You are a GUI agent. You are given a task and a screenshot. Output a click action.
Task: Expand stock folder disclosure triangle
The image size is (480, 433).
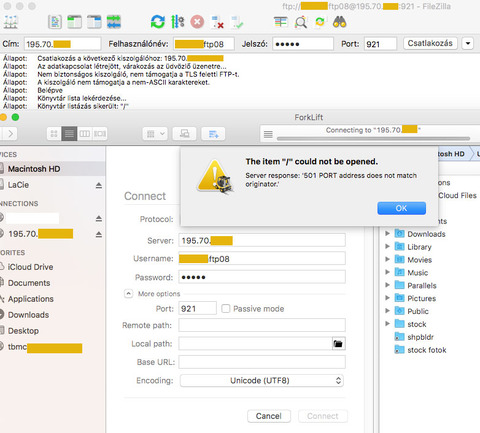pos(387,324)
